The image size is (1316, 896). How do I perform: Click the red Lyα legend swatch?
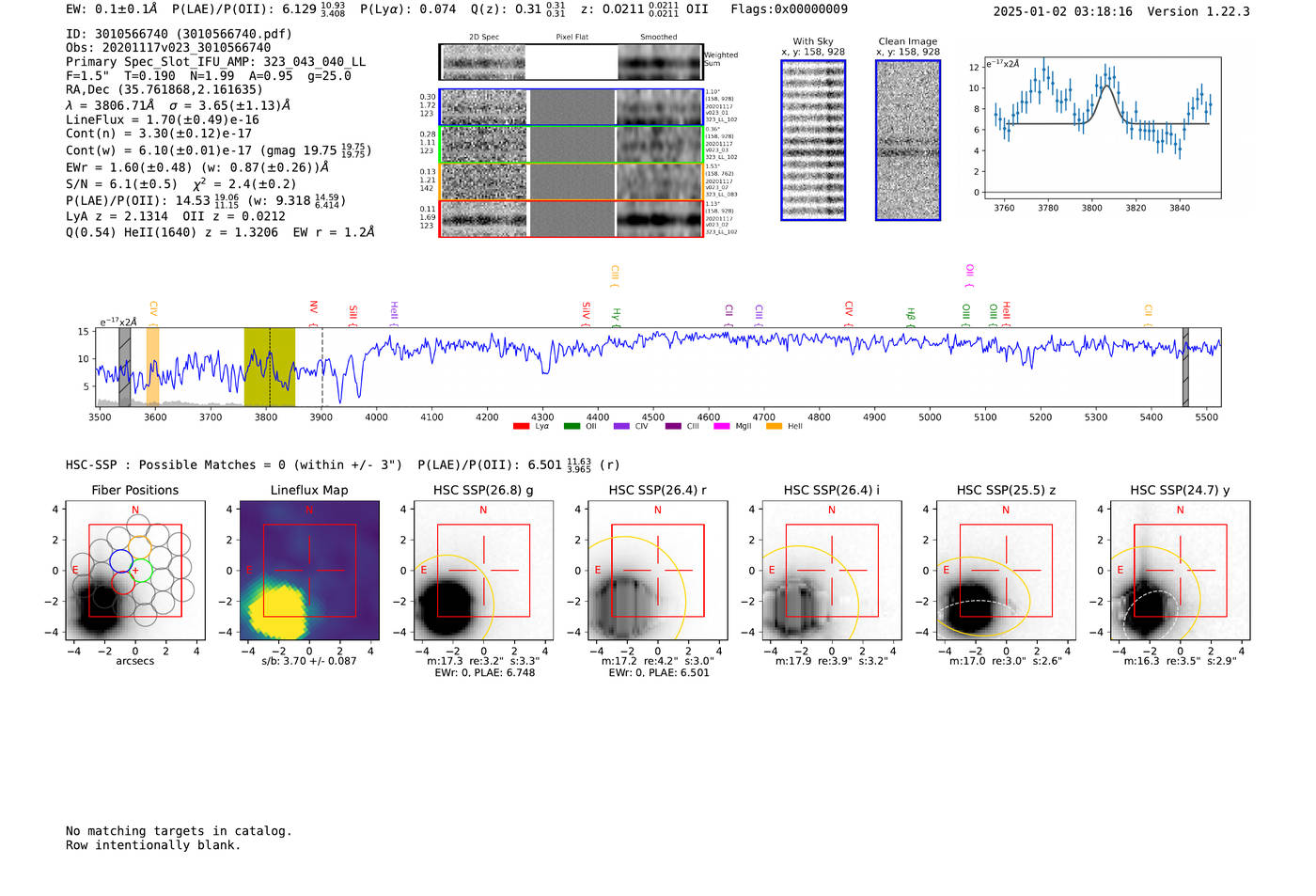(x=521, y=427)
